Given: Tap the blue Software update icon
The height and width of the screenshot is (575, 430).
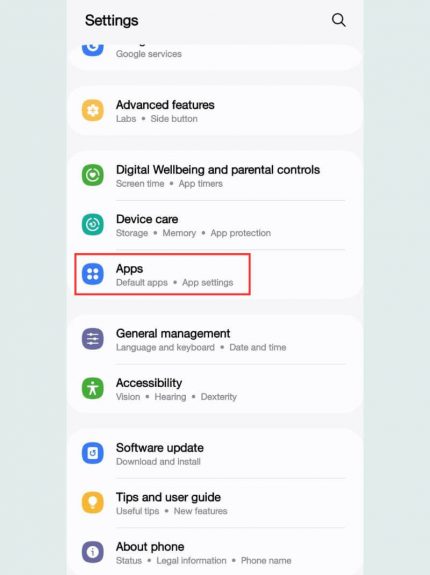Looking at the screenshot, I should (93, 453).
